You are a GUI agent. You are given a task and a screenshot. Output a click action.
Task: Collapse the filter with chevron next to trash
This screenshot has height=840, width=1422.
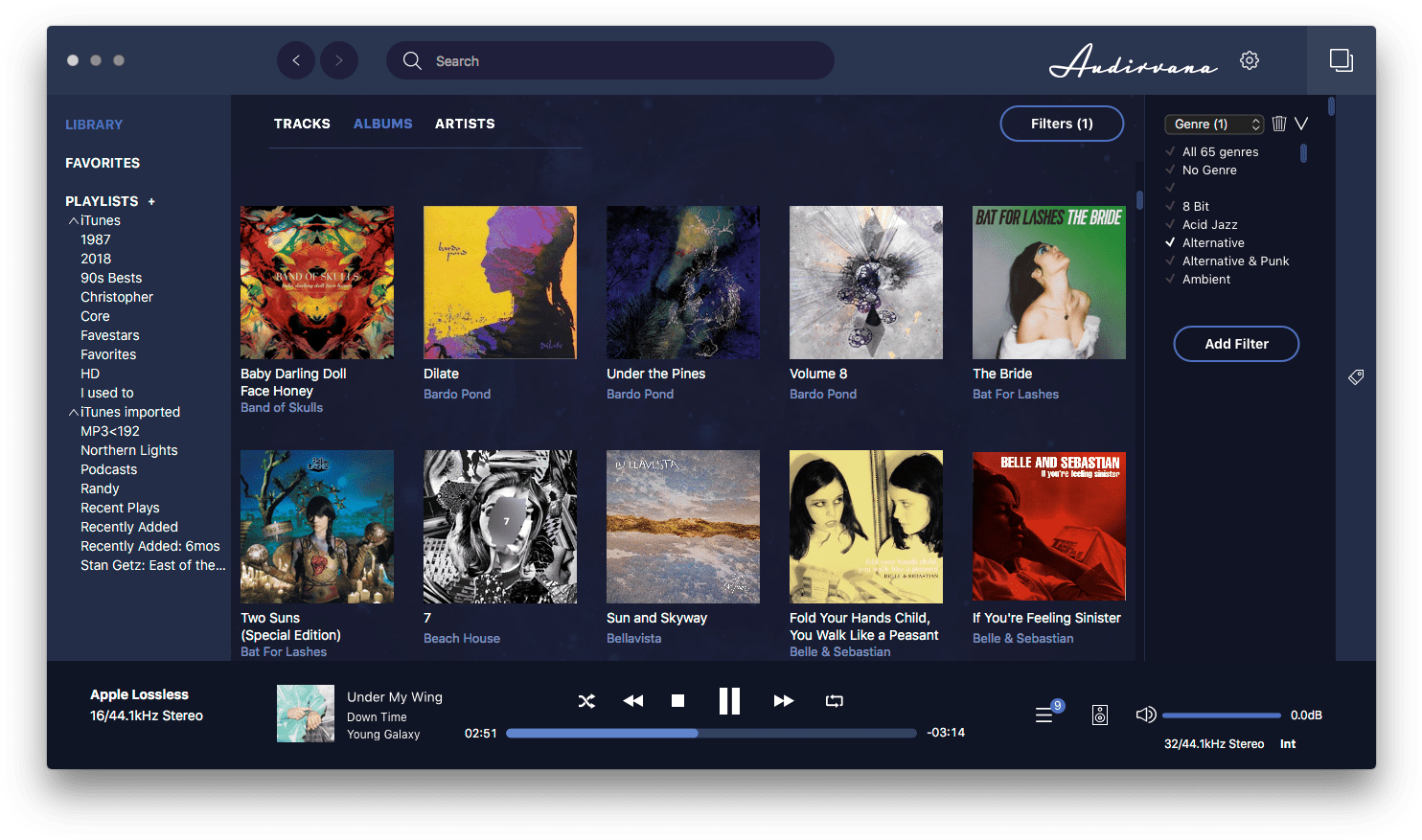point(1301,124)
